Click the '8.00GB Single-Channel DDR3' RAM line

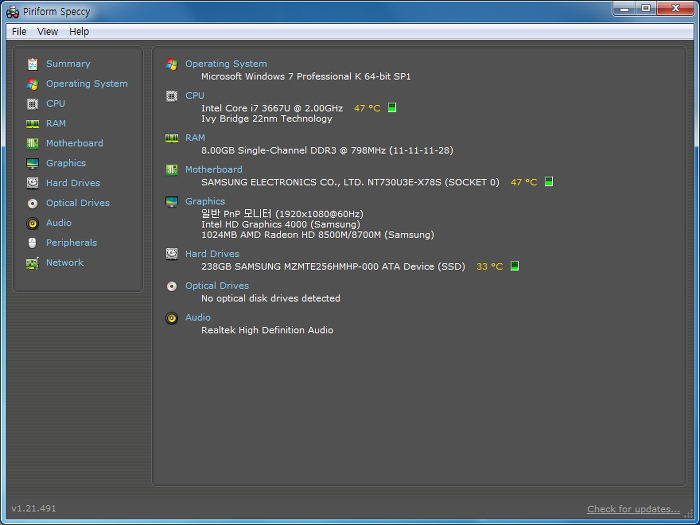(327, 150)
